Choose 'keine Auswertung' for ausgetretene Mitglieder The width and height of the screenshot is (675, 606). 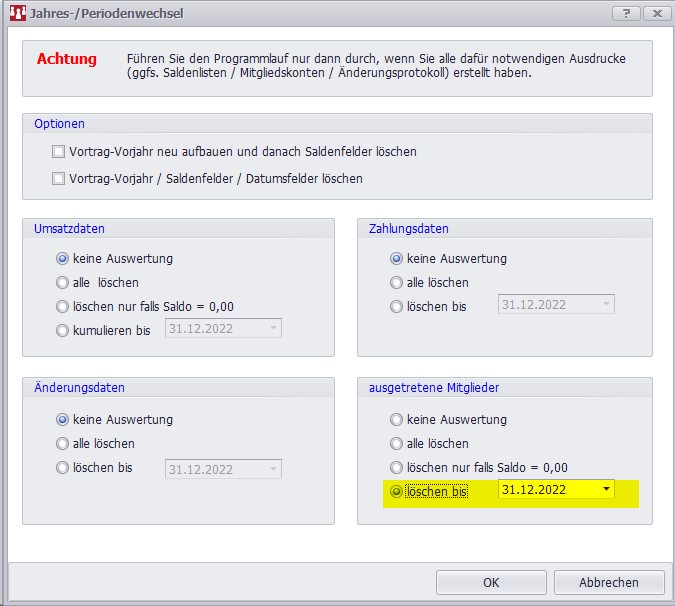click(397, 420)
